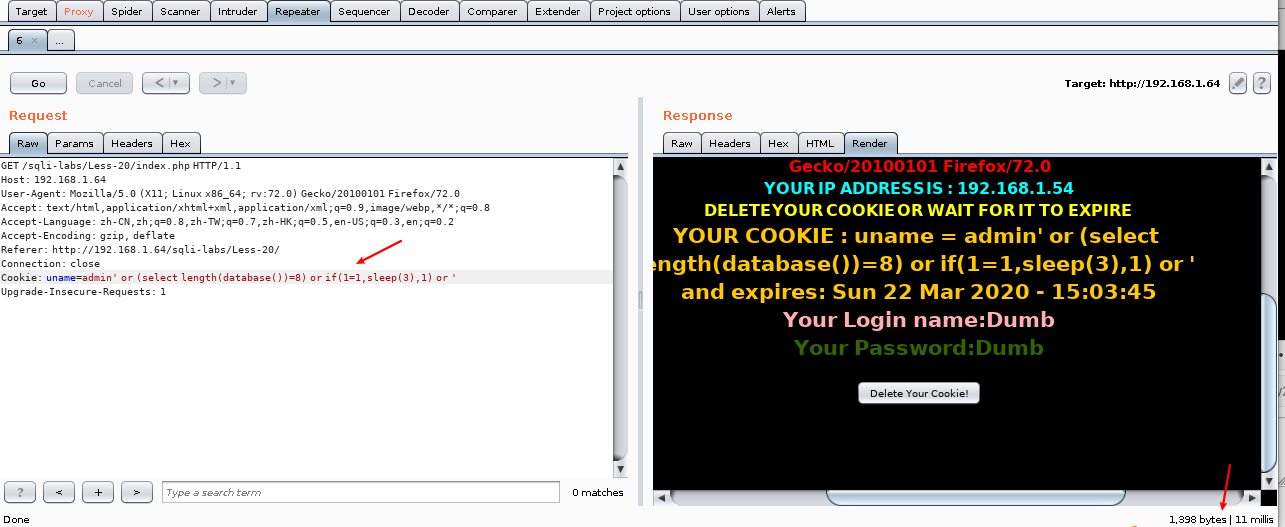Click the Cookie header line in request
This screenshot has width=1285, height=527.
pyautogui.click(x=306, y=277)
